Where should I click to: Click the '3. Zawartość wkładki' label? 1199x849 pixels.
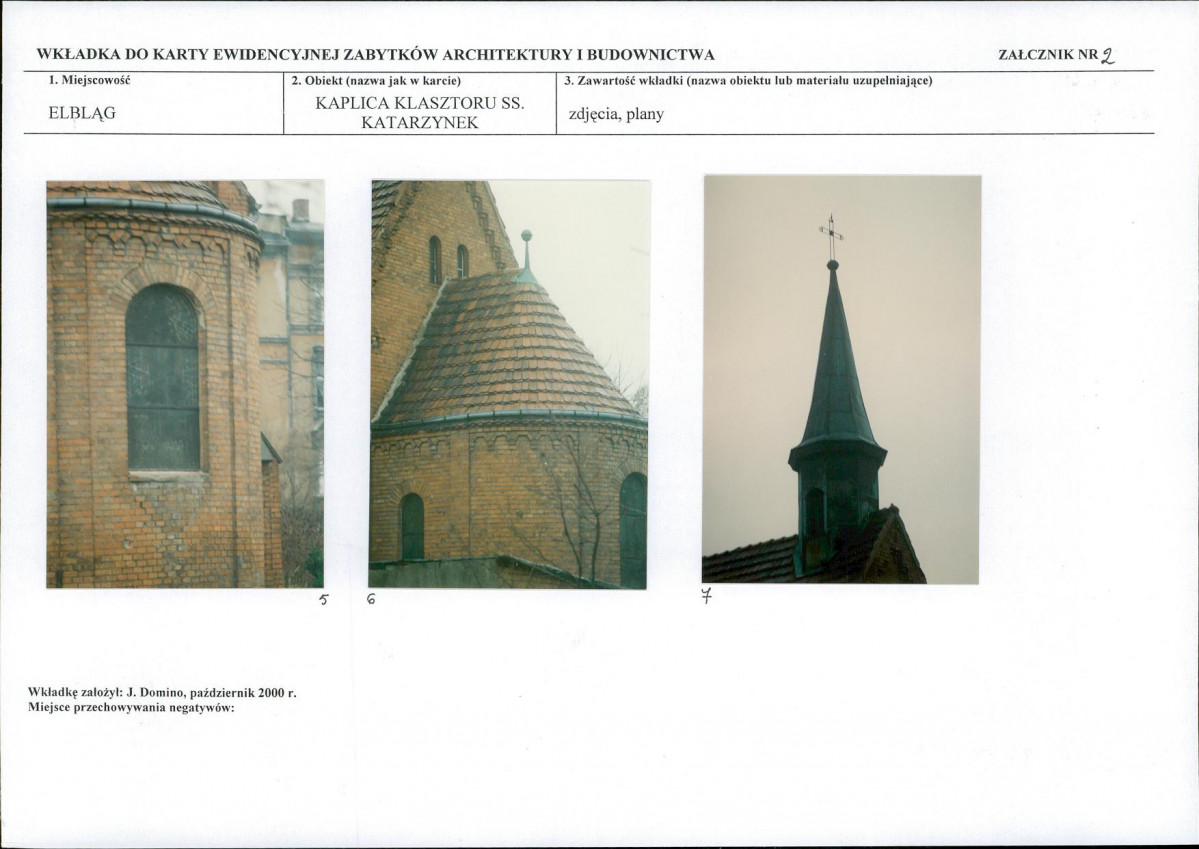coord(748,80)
